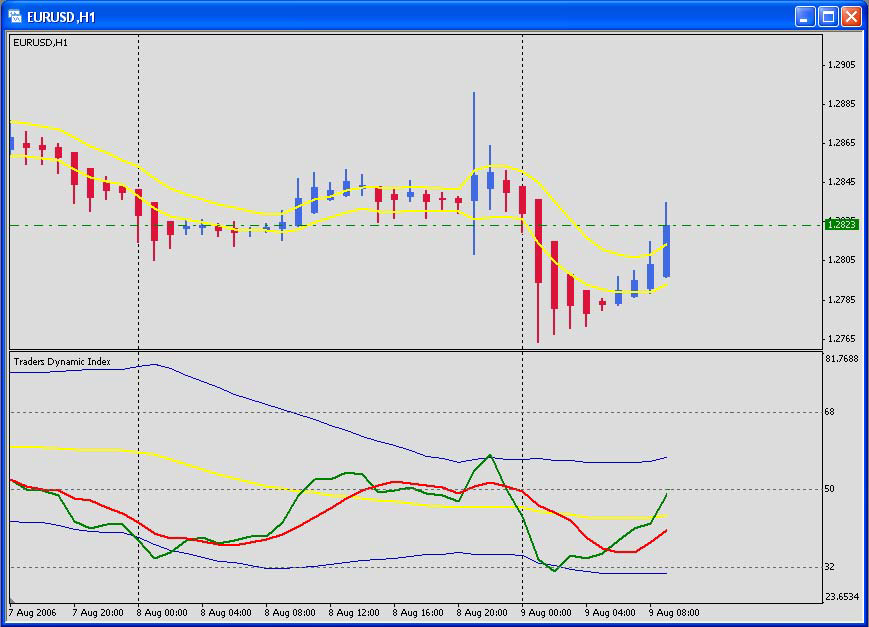
Task: Minimize the EURUSD,H1 chart window
Action: tap(805, 16)
